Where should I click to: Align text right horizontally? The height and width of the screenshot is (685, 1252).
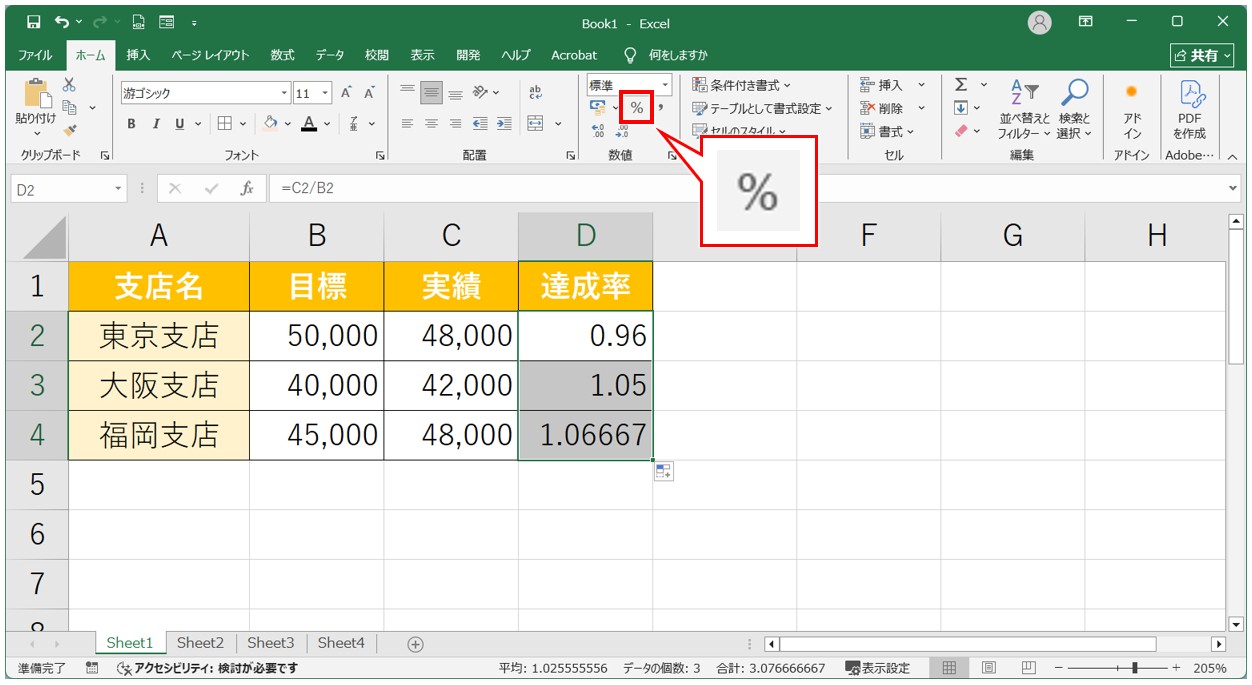click(x=455, y=124)
